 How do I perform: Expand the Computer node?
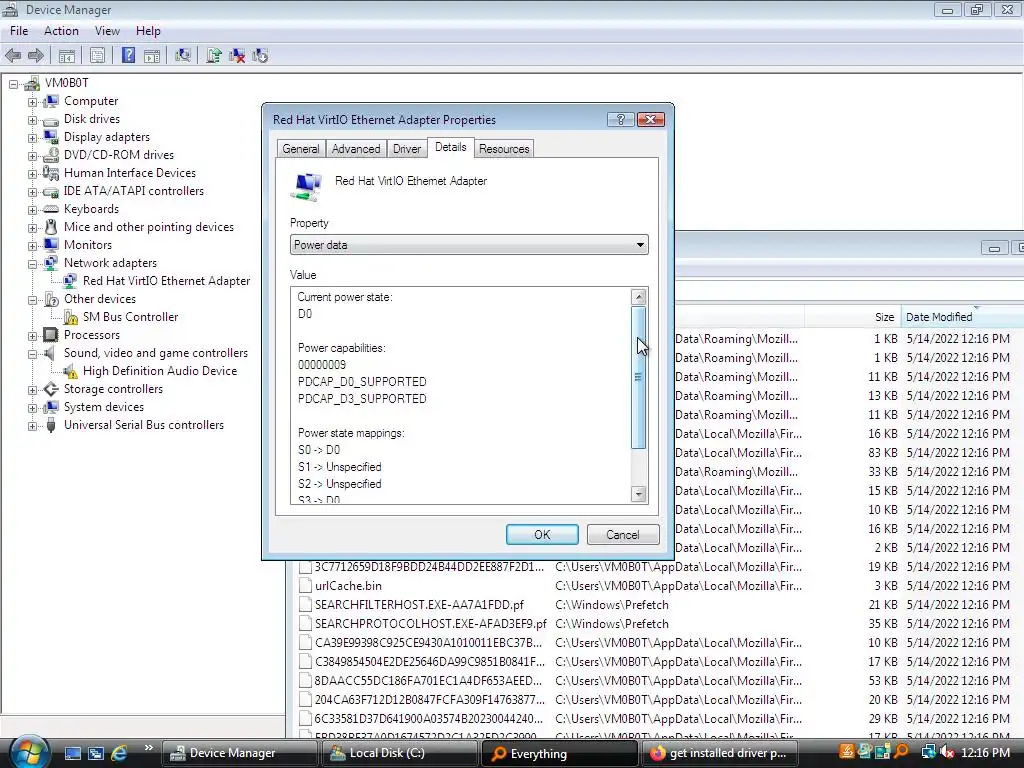click(x=32, y=102)
